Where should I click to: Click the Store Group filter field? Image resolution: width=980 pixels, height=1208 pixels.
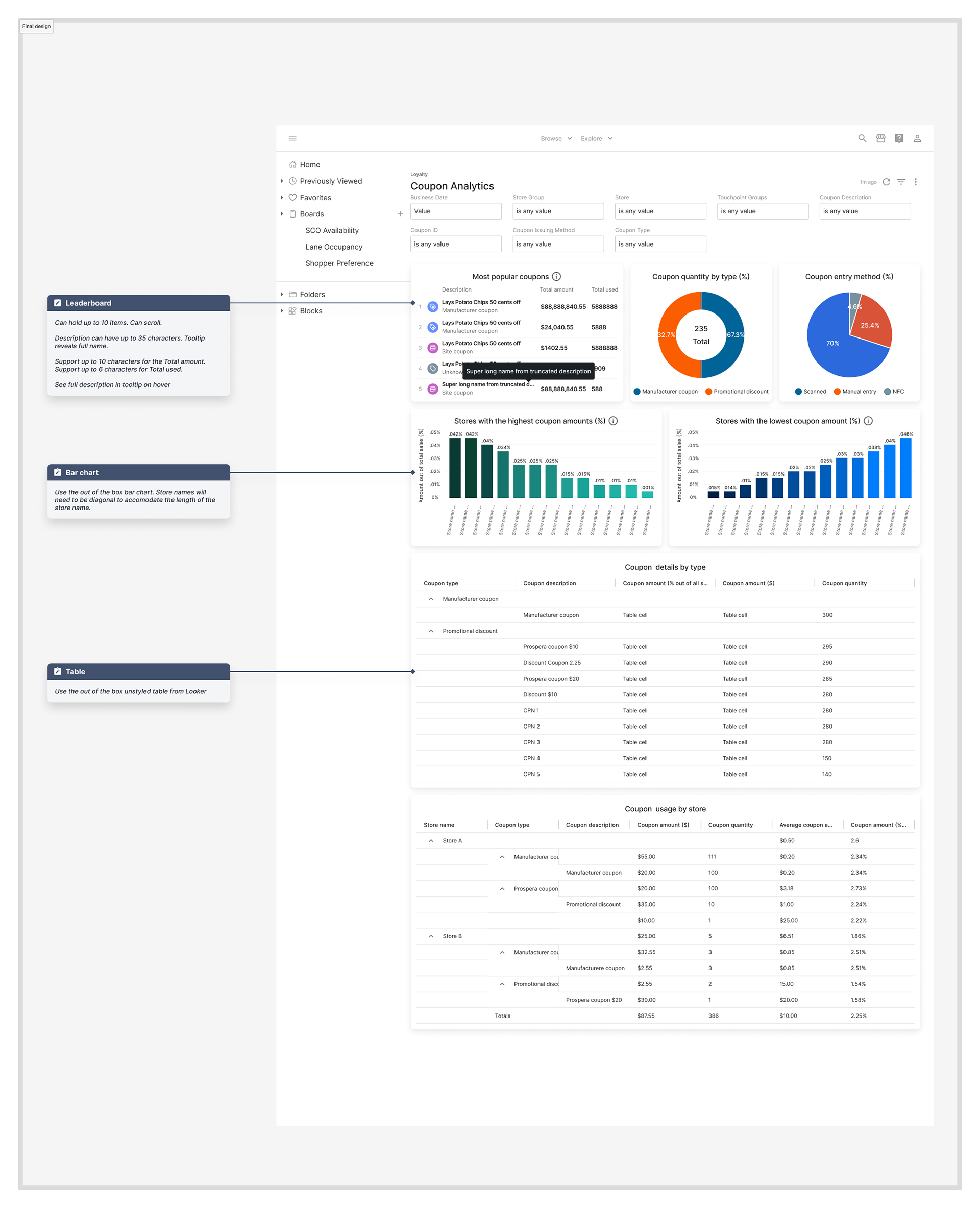point(557,211)
